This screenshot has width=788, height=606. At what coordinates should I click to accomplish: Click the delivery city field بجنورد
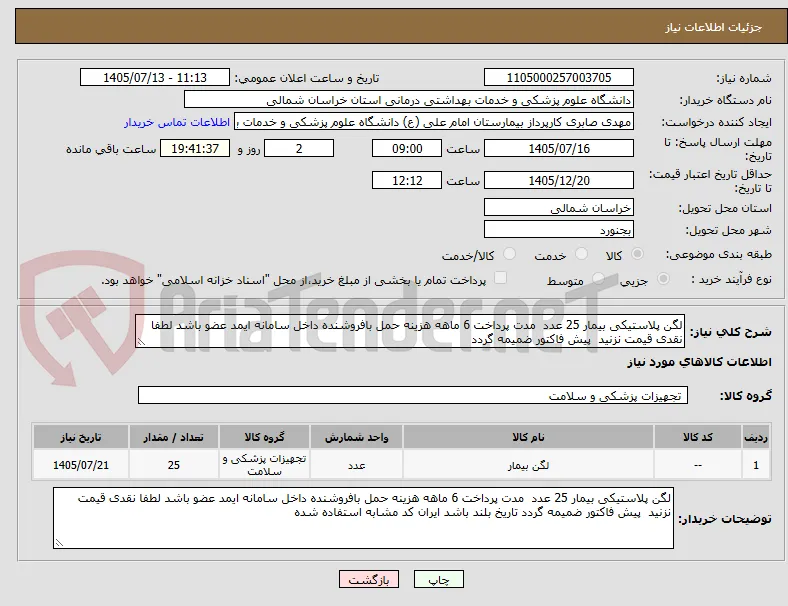(x=558, y=230)
